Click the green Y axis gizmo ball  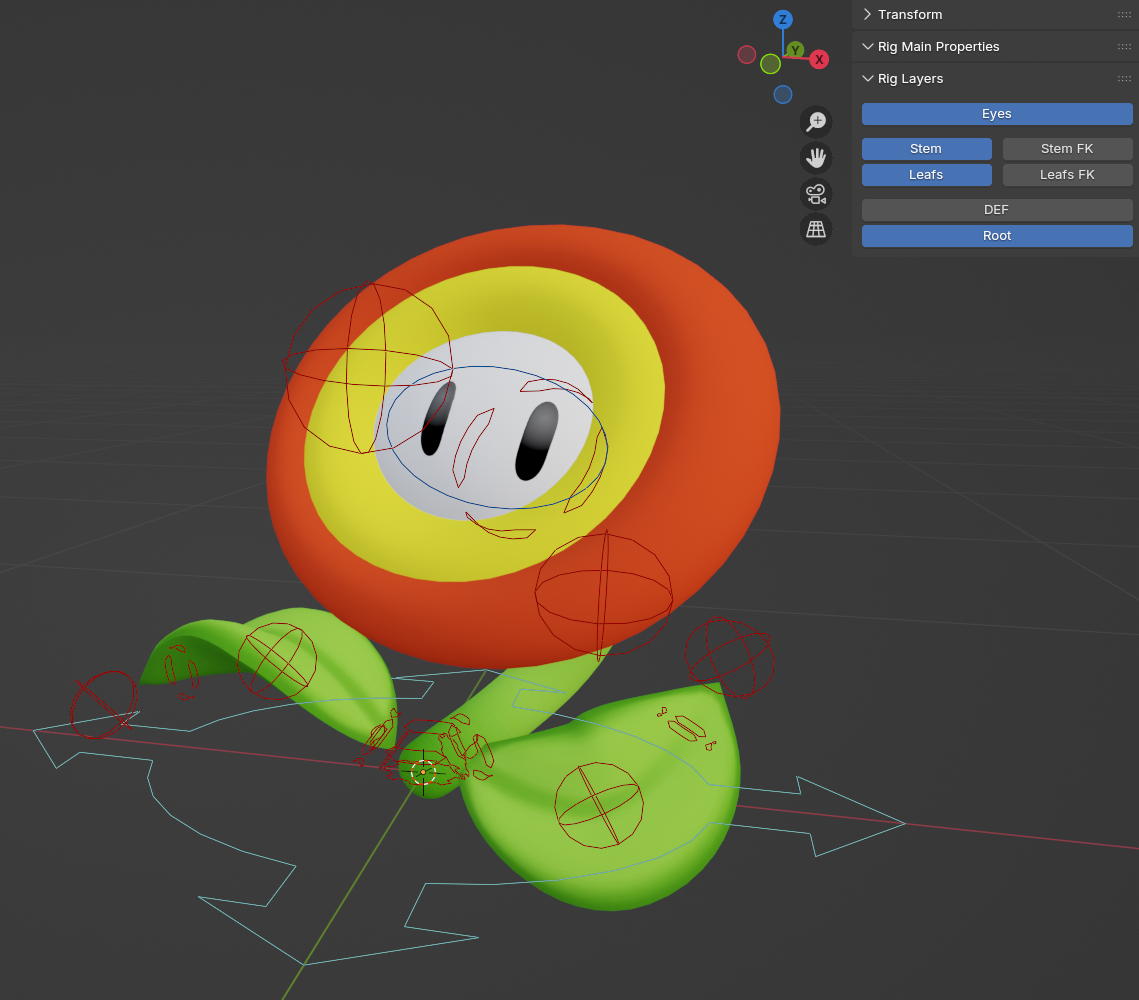[795, 49]
